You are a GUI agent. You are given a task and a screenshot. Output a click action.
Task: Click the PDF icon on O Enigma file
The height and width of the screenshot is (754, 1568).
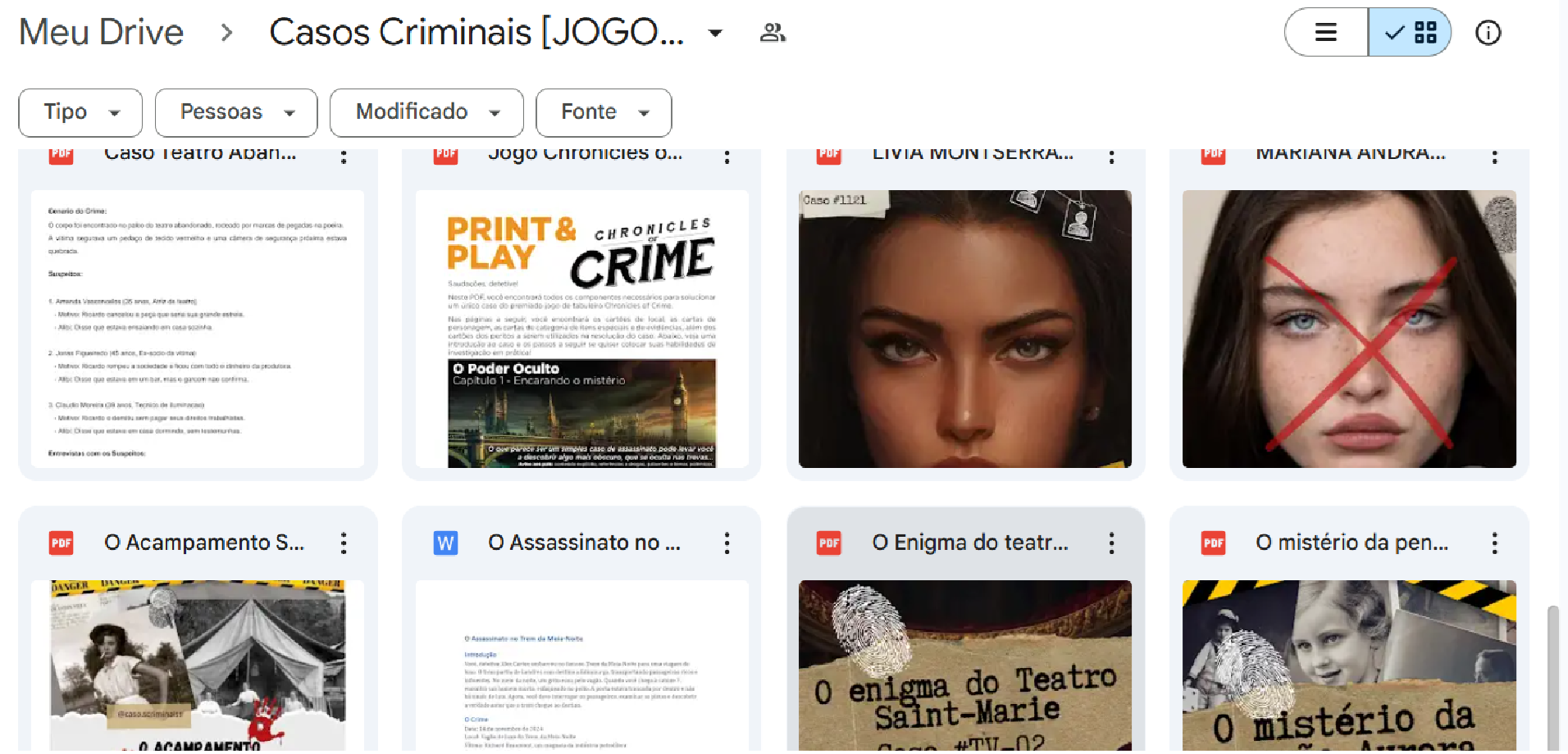[829, 543]
